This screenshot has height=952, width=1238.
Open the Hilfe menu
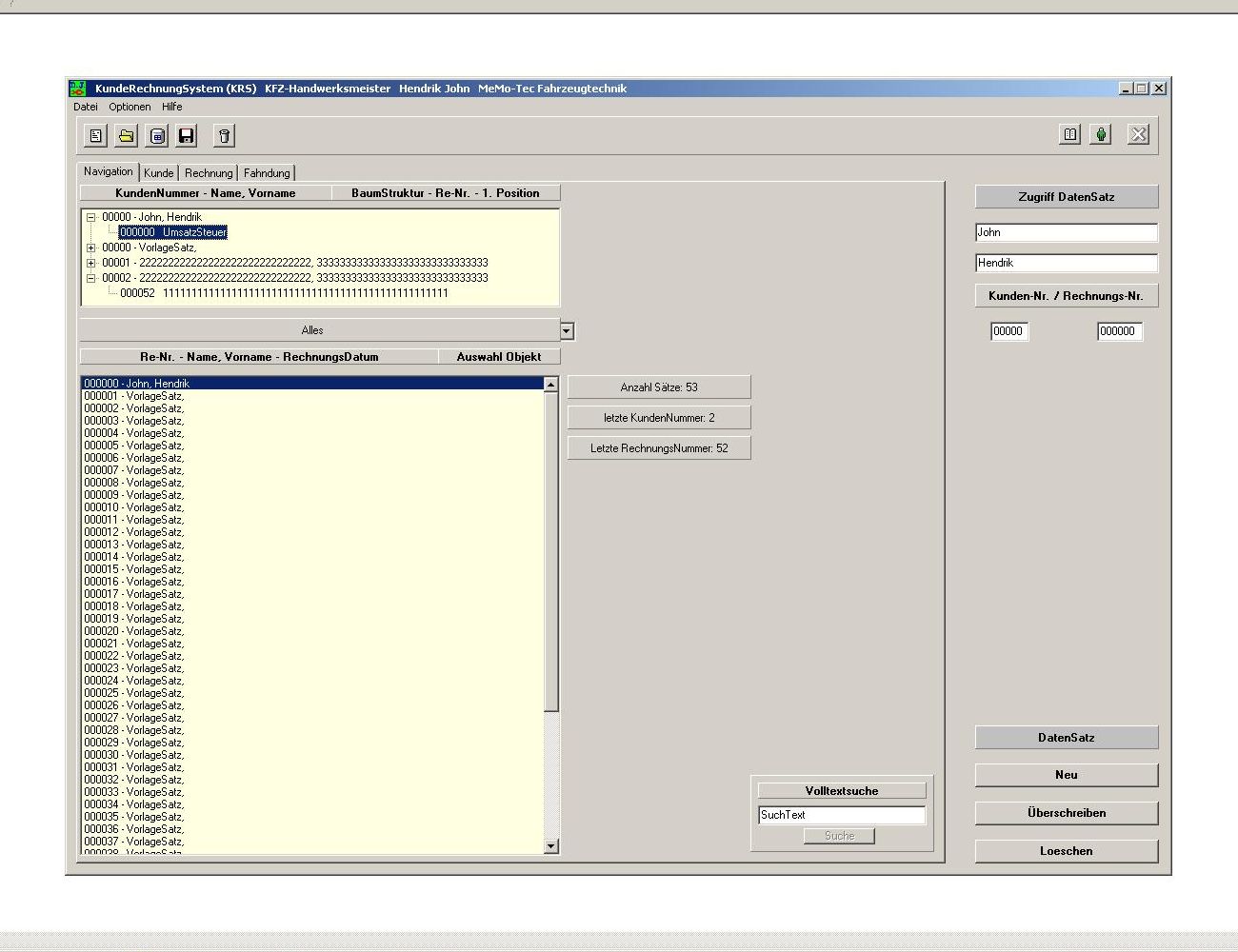click(x=171, y=107)
